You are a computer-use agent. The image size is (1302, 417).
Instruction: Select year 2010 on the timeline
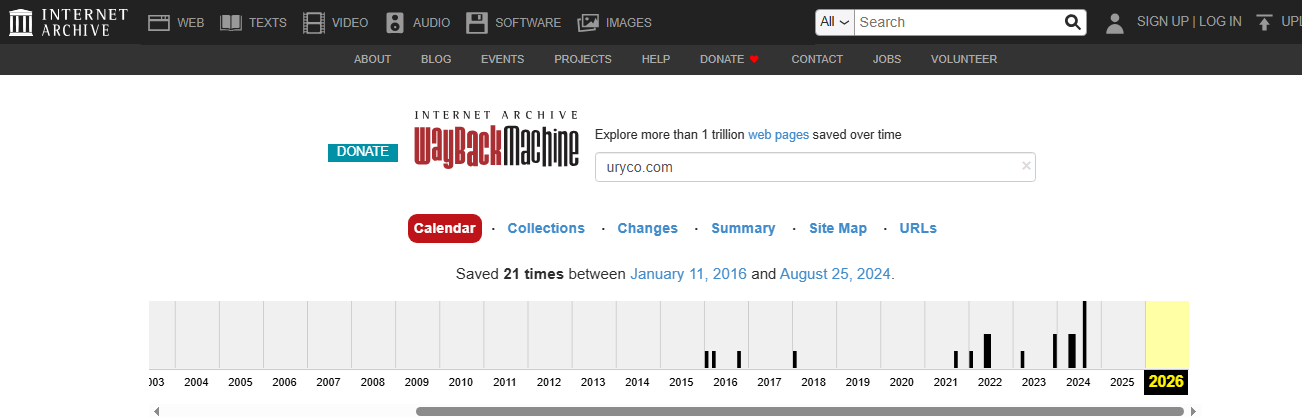(x=461, y=382)
